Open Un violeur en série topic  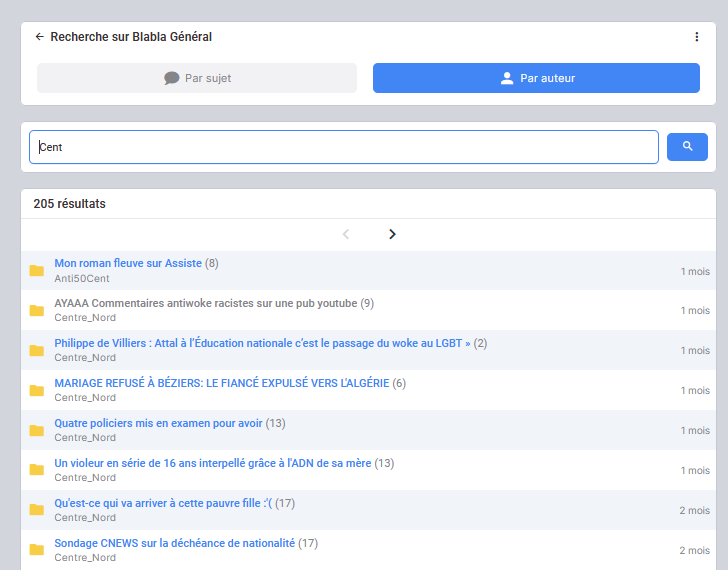[x=212, y=463]
